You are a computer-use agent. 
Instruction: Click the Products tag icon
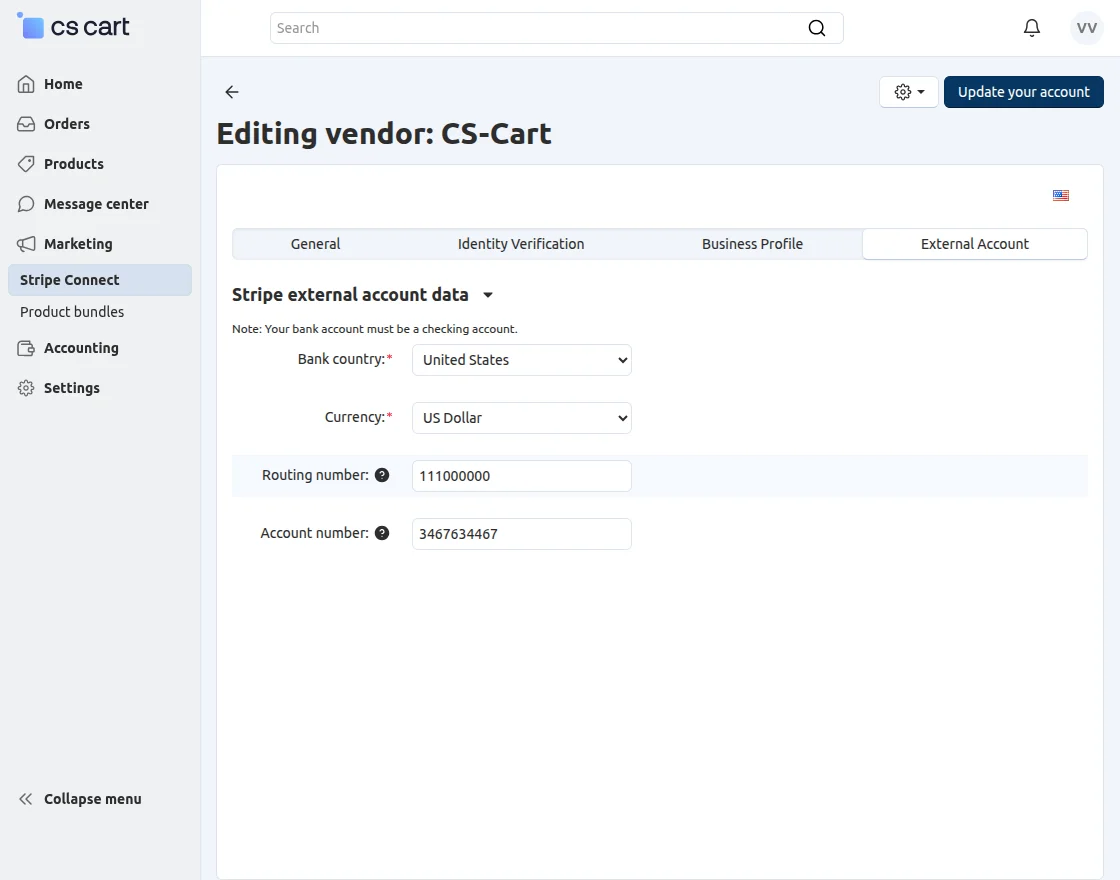26,164
